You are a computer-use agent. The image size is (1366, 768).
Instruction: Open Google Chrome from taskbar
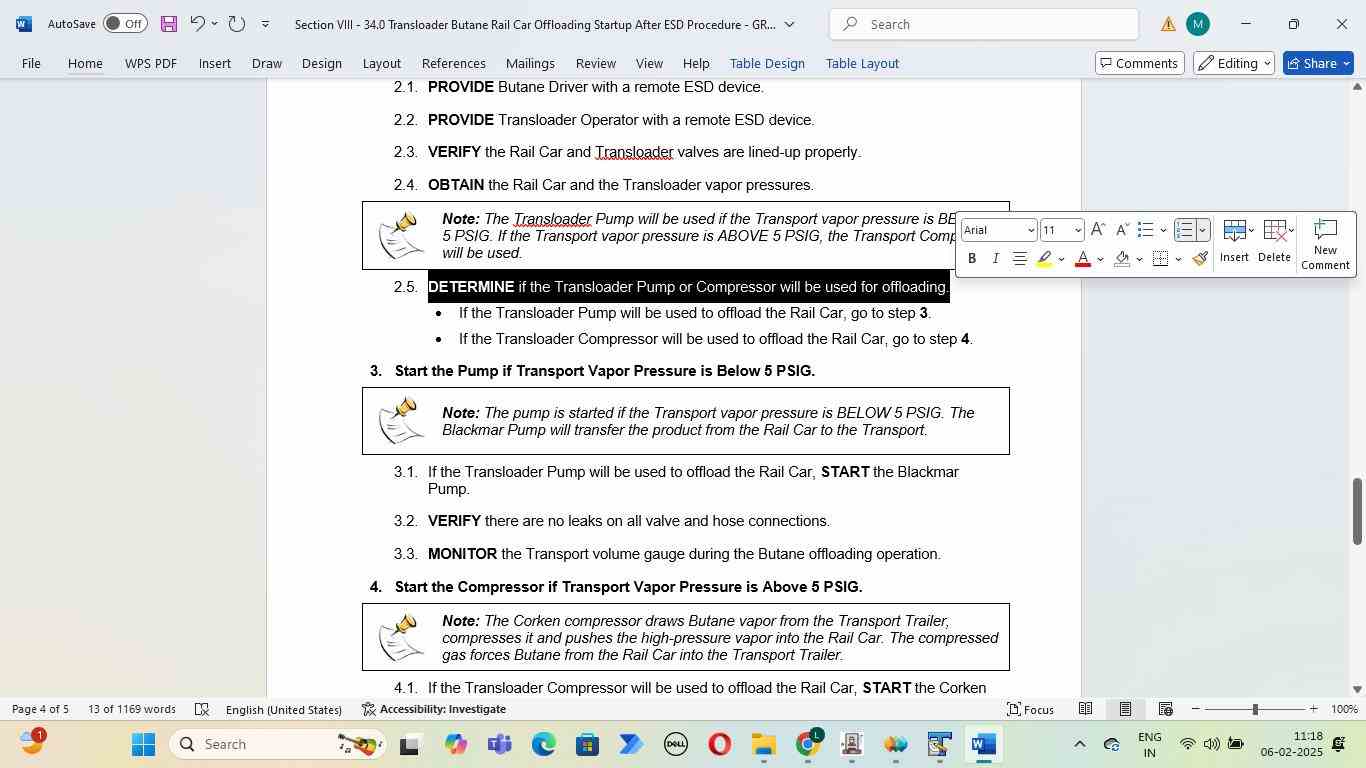[x=808, y=744]
